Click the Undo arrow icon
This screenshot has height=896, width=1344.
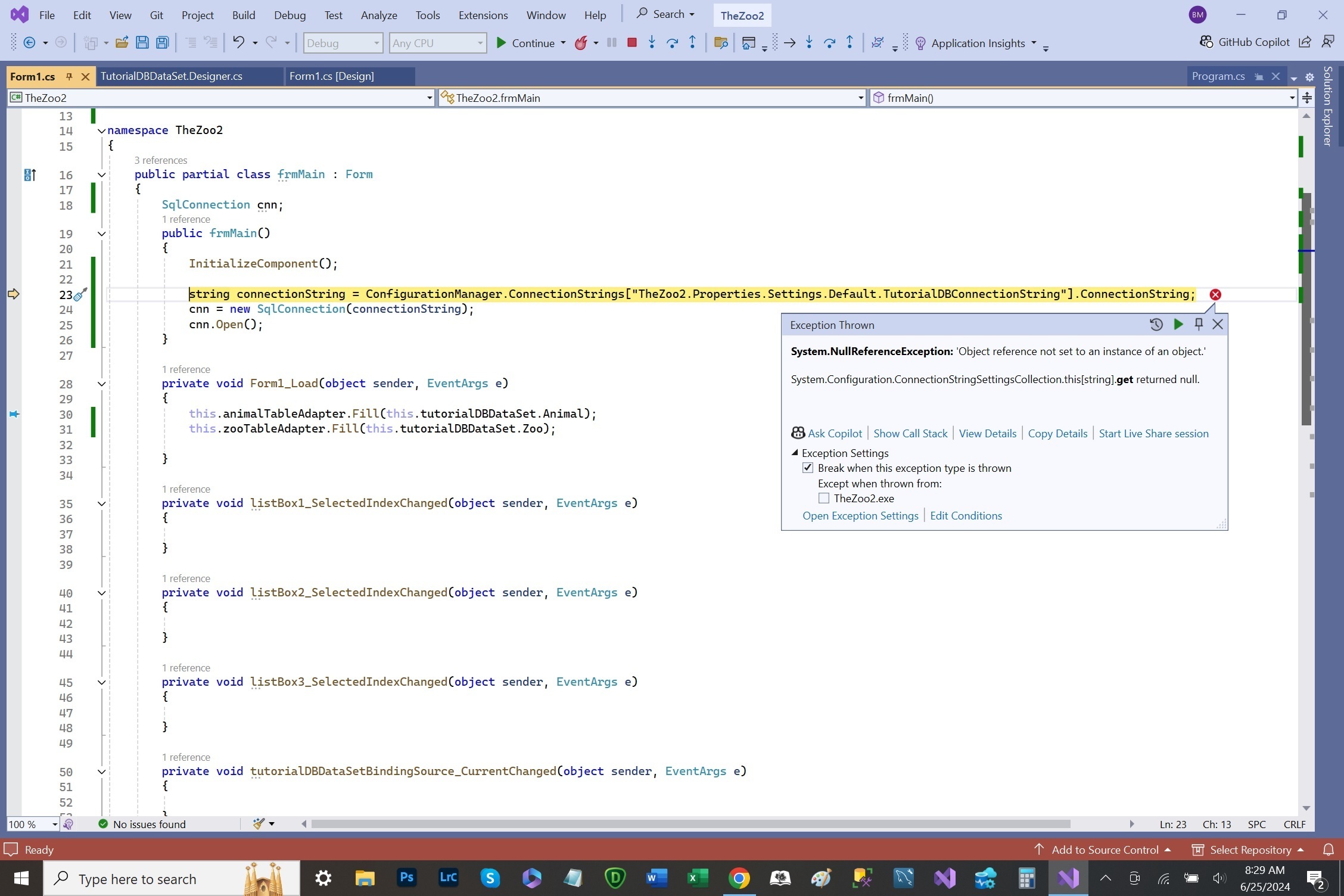(x=238, y=43)
